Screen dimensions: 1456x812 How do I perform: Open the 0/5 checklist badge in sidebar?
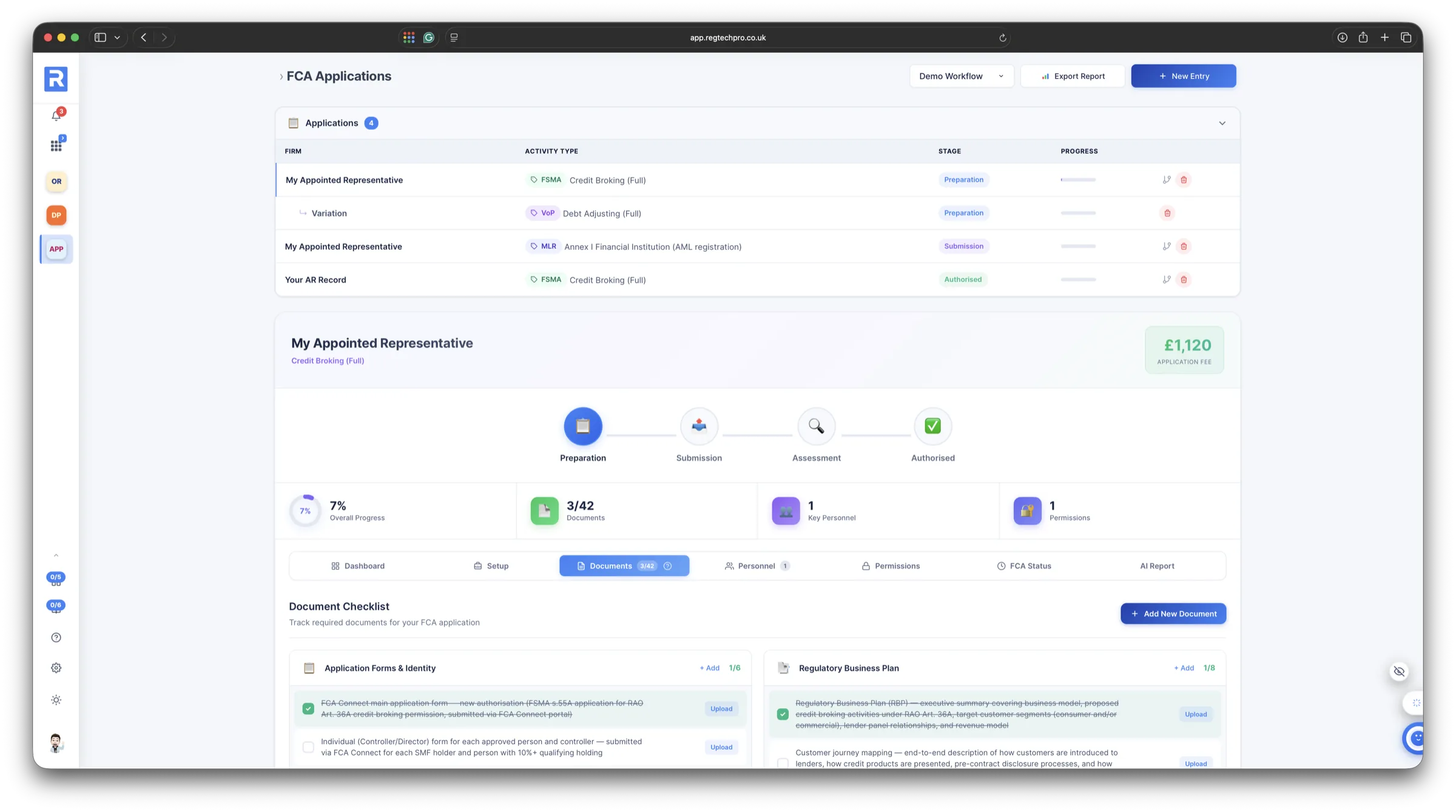point(56,579)
